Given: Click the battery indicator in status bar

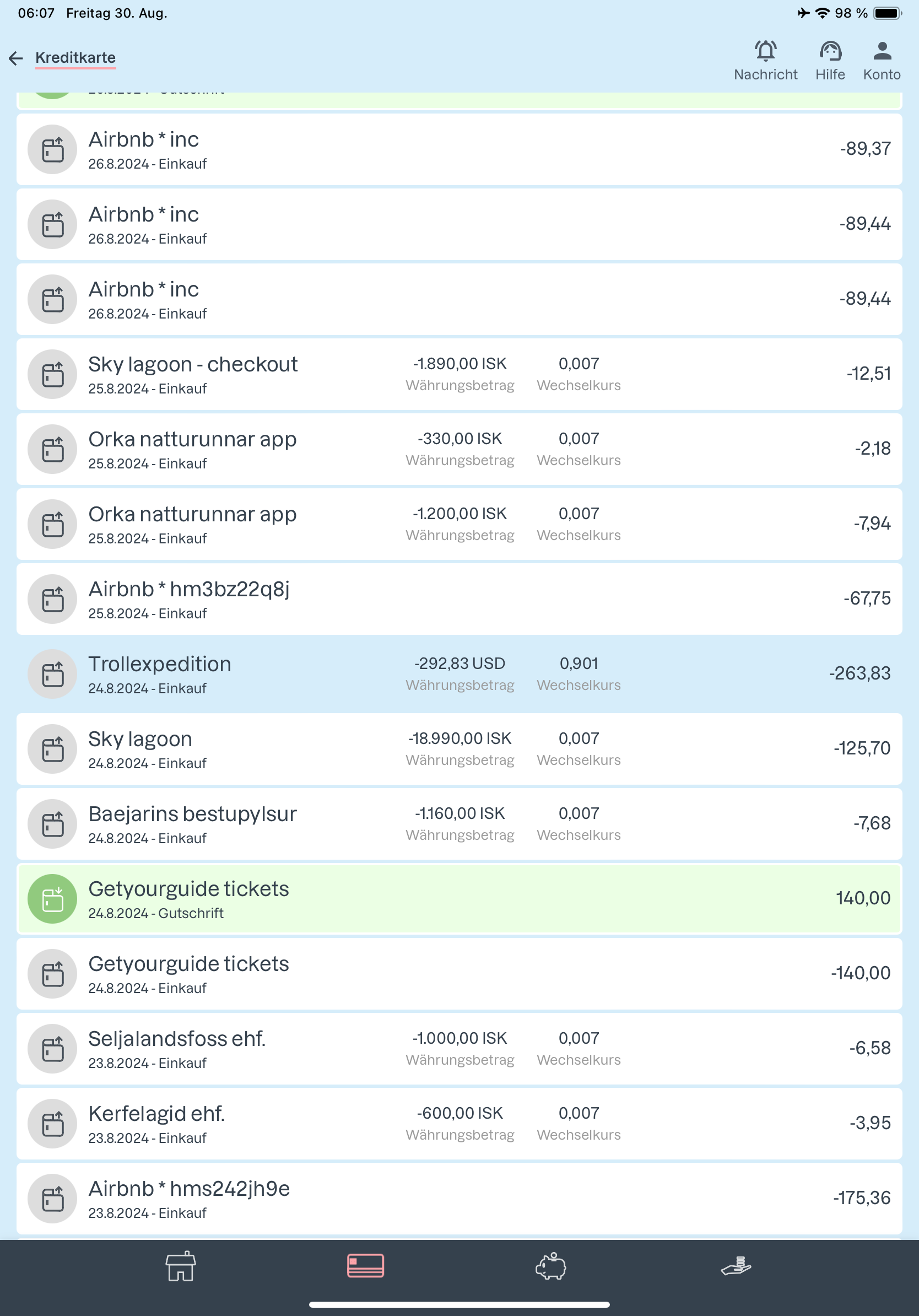Looking at the screenshot, I should tap(888, 13).
